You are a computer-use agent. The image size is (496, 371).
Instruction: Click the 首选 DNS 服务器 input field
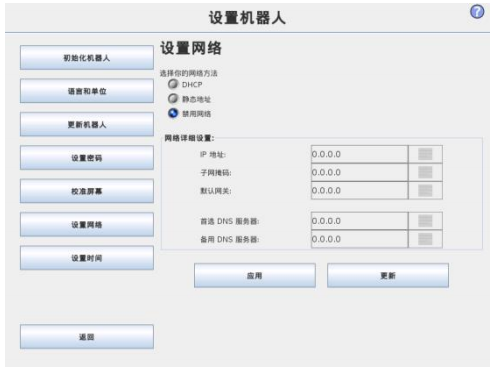coord(359,221)
